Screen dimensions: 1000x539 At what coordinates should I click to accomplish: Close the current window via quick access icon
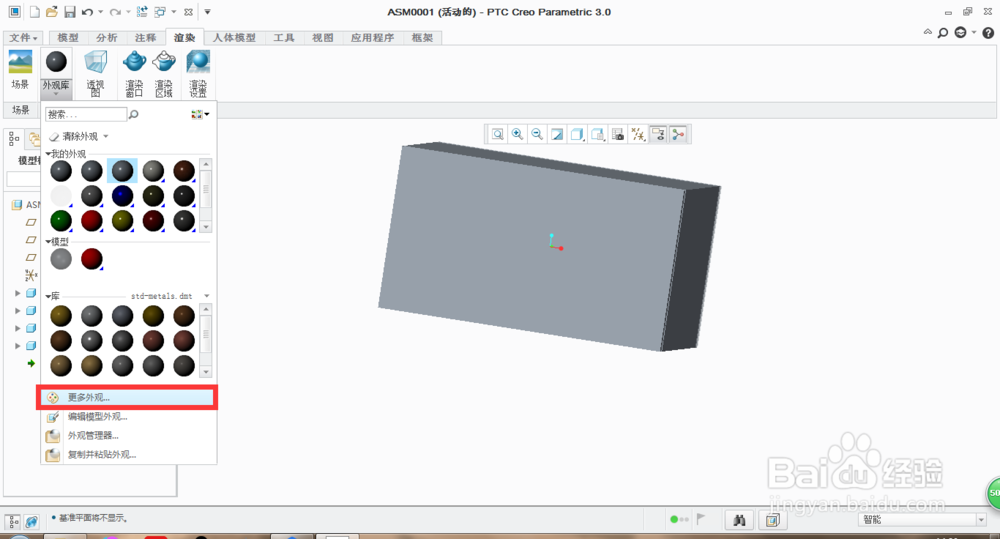coord(188,11)
